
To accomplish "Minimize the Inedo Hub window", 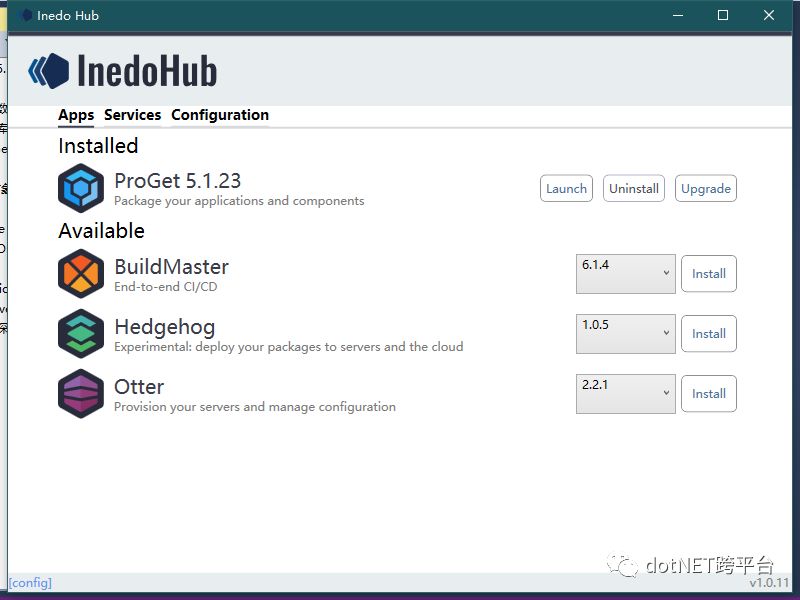I will (x=678, y=15).
